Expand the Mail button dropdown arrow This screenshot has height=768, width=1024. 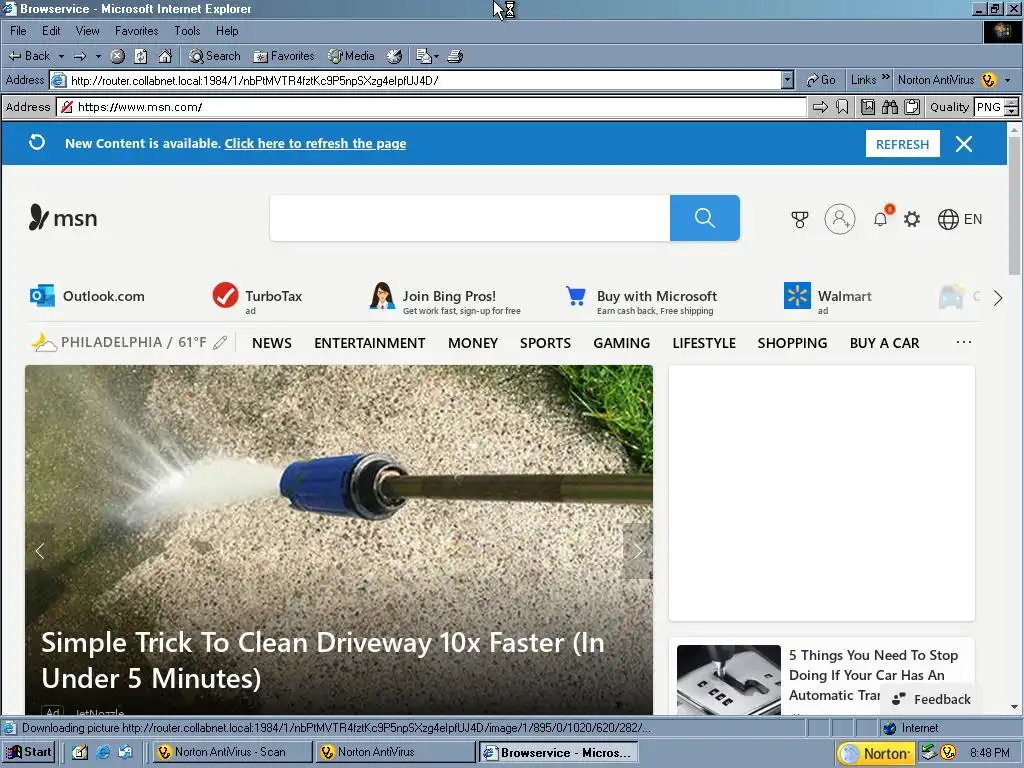(436, 56)
